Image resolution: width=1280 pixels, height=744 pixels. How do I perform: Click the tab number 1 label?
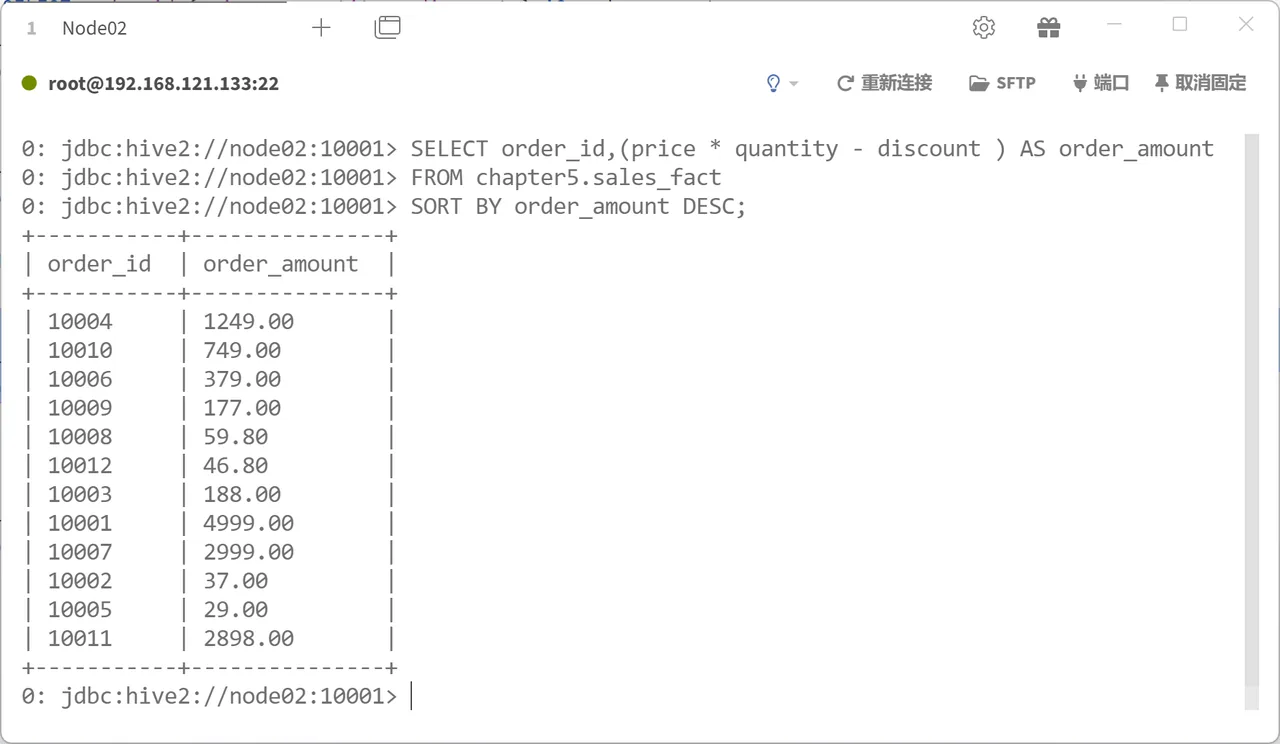coord(31,28)
